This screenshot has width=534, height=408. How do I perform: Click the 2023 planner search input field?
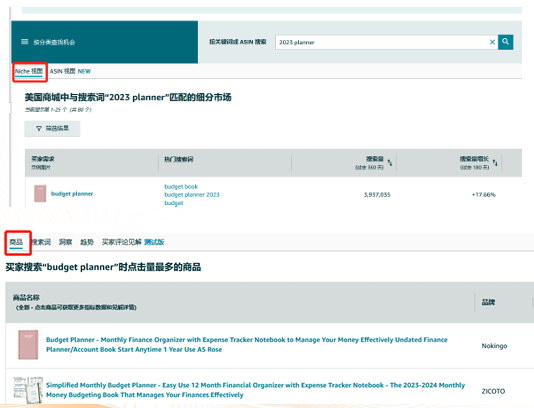tap(381, 42)
